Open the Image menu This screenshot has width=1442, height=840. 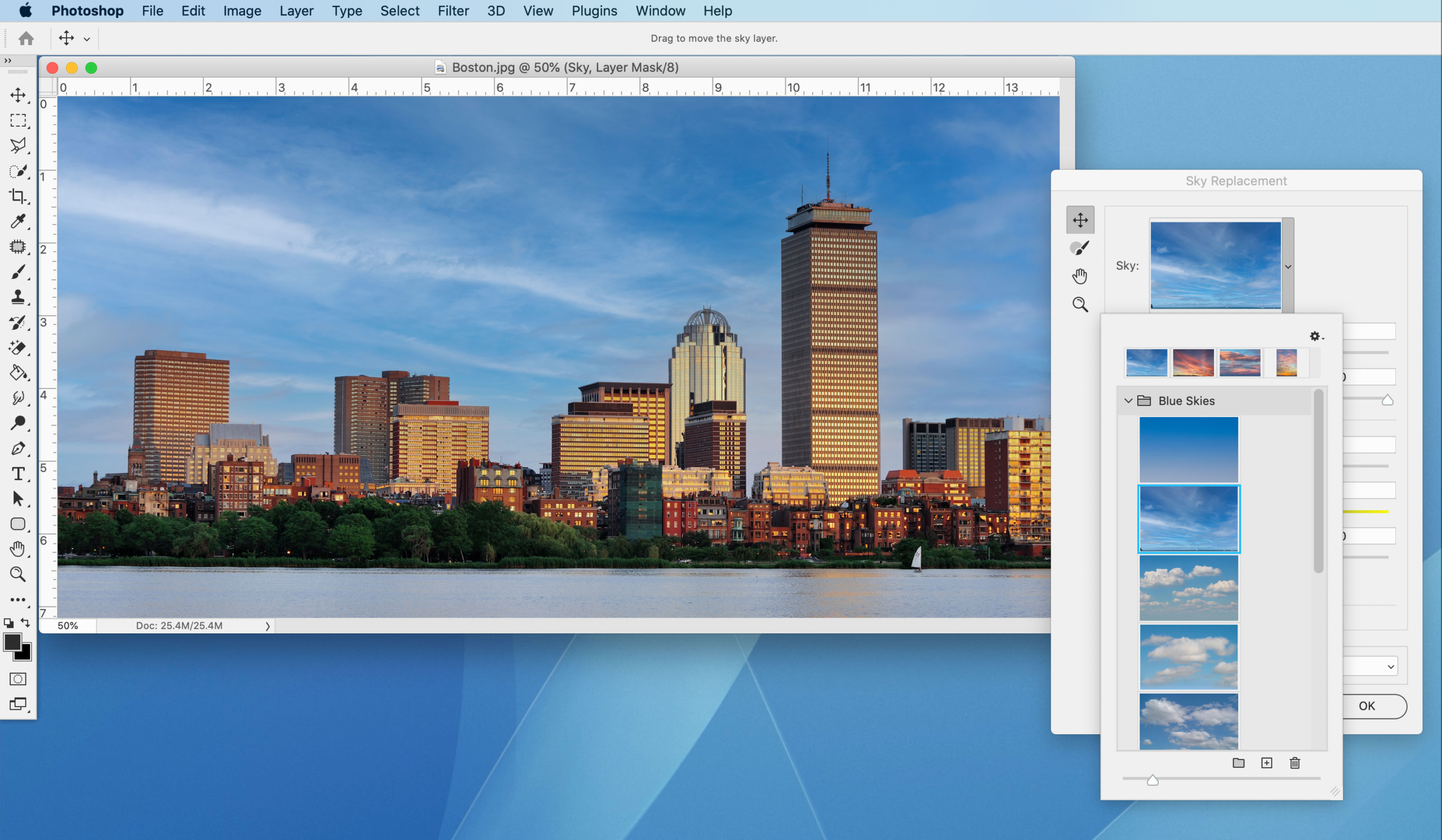click(242, 11)
